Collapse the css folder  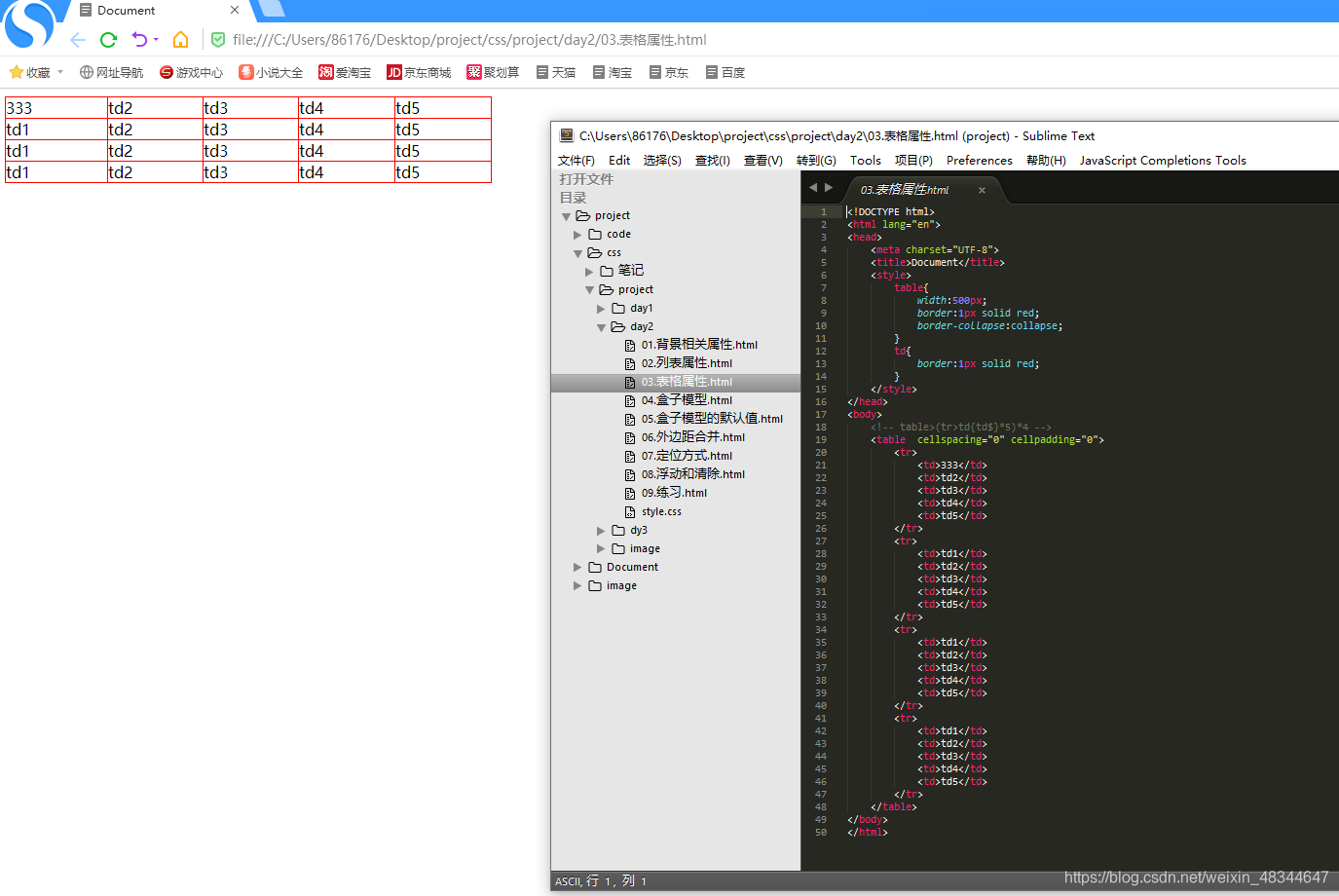tap(578, 253)
